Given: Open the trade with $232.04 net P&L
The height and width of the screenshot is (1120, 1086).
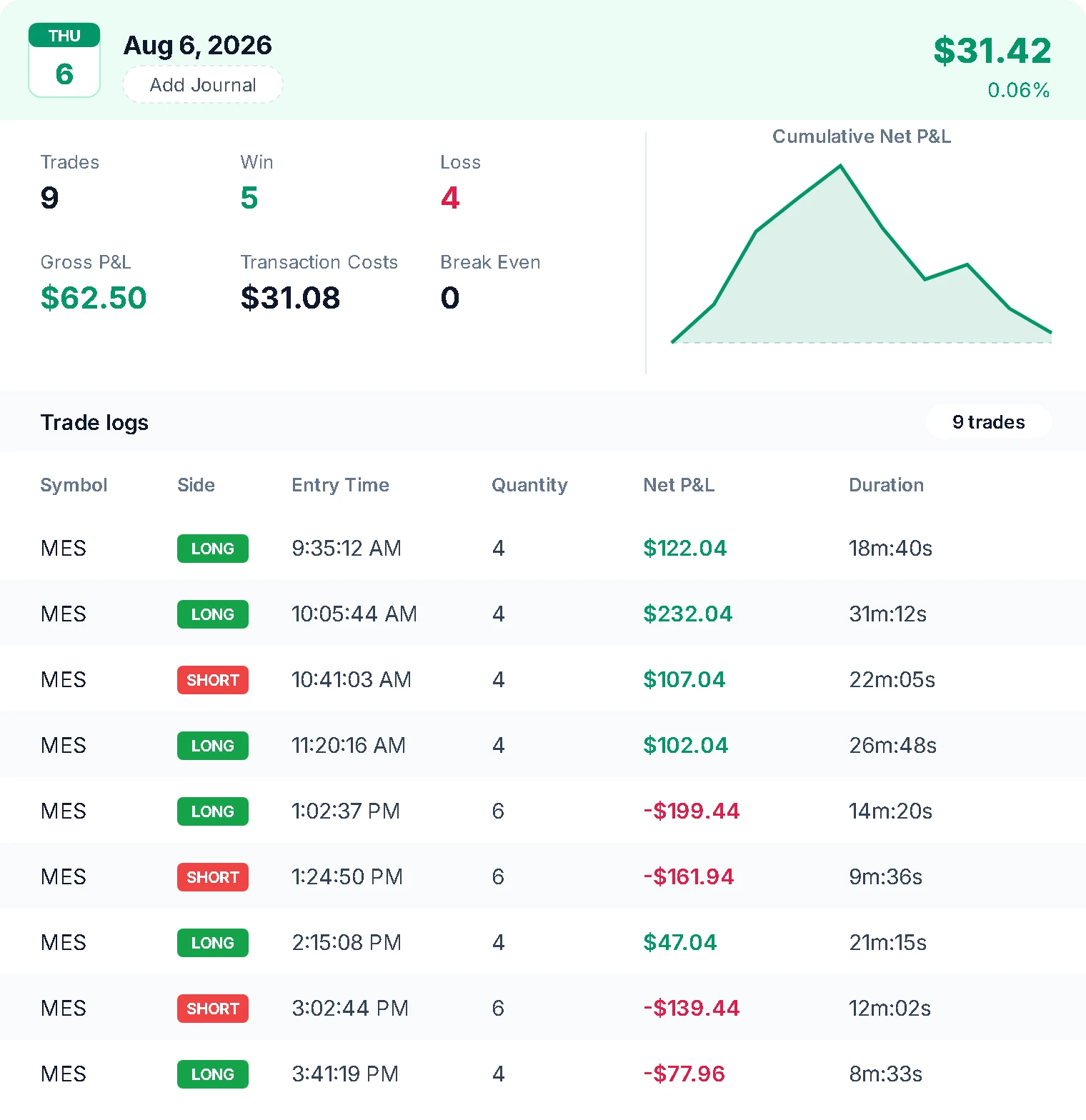Looking at the screenshot, I should pyautogui.click(x=543, y=614).
